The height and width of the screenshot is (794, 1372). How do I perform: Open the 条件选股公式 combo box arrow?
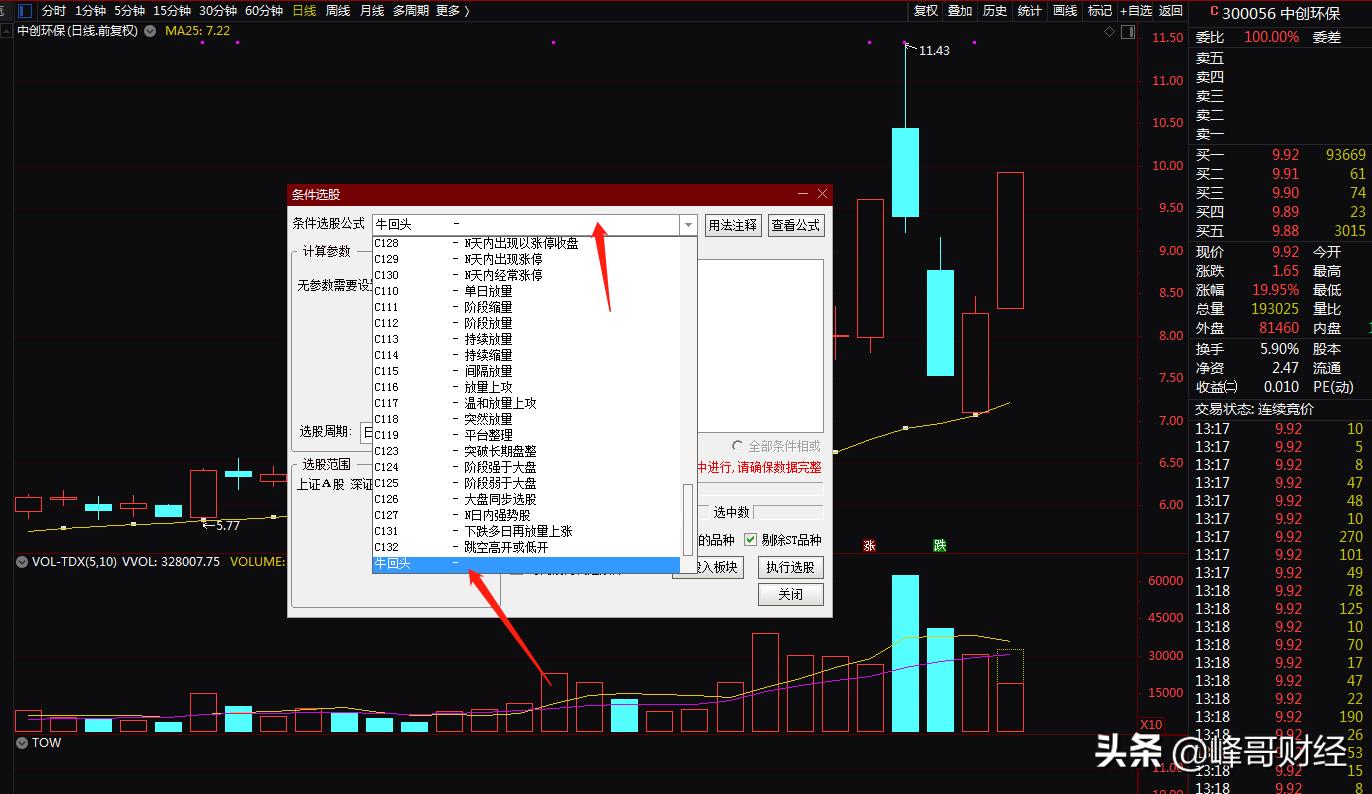[x=688, y=226]
